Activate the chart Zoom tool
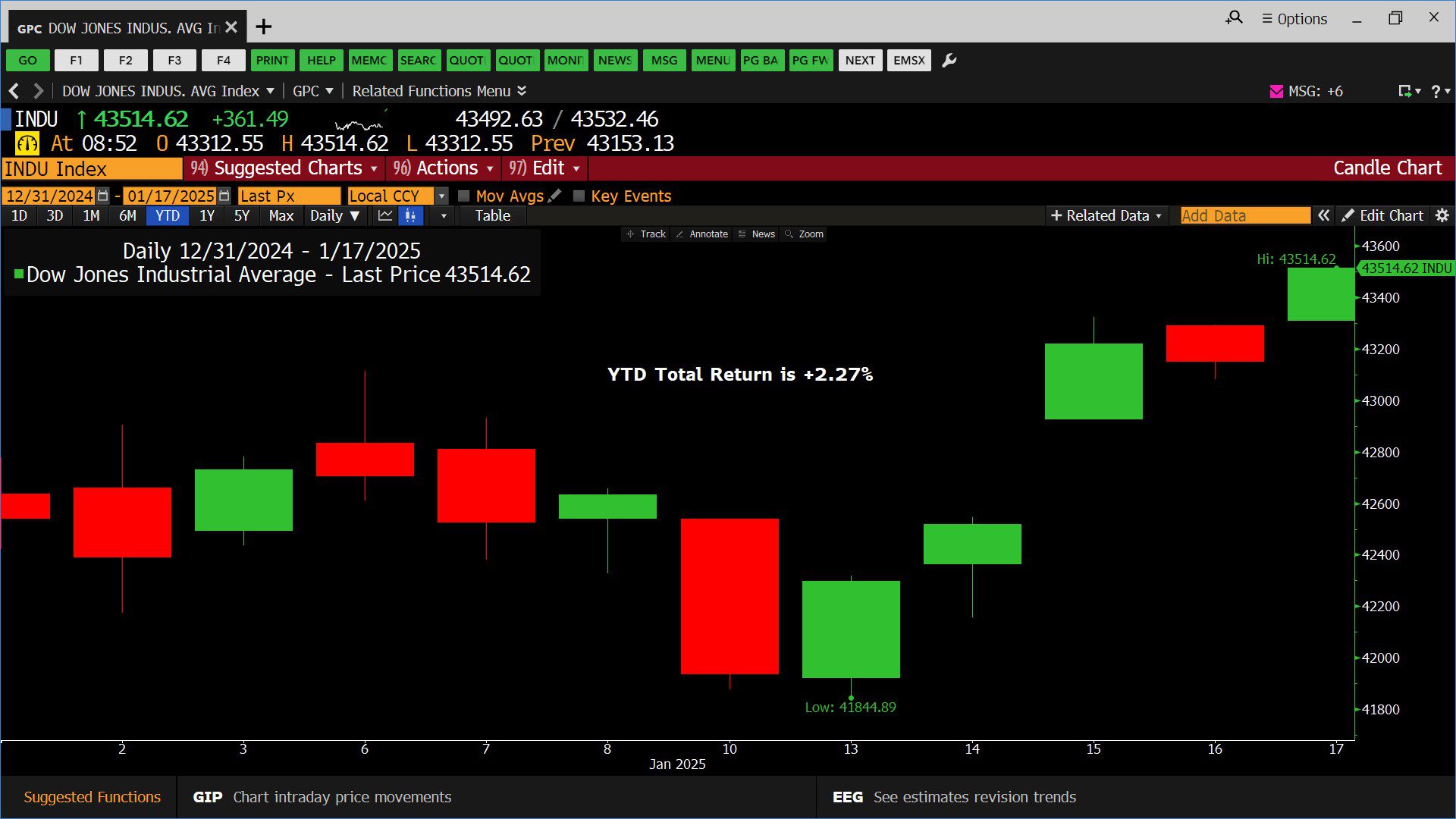The width and height of the screenshot is (1456, 819). pos(804,234)
